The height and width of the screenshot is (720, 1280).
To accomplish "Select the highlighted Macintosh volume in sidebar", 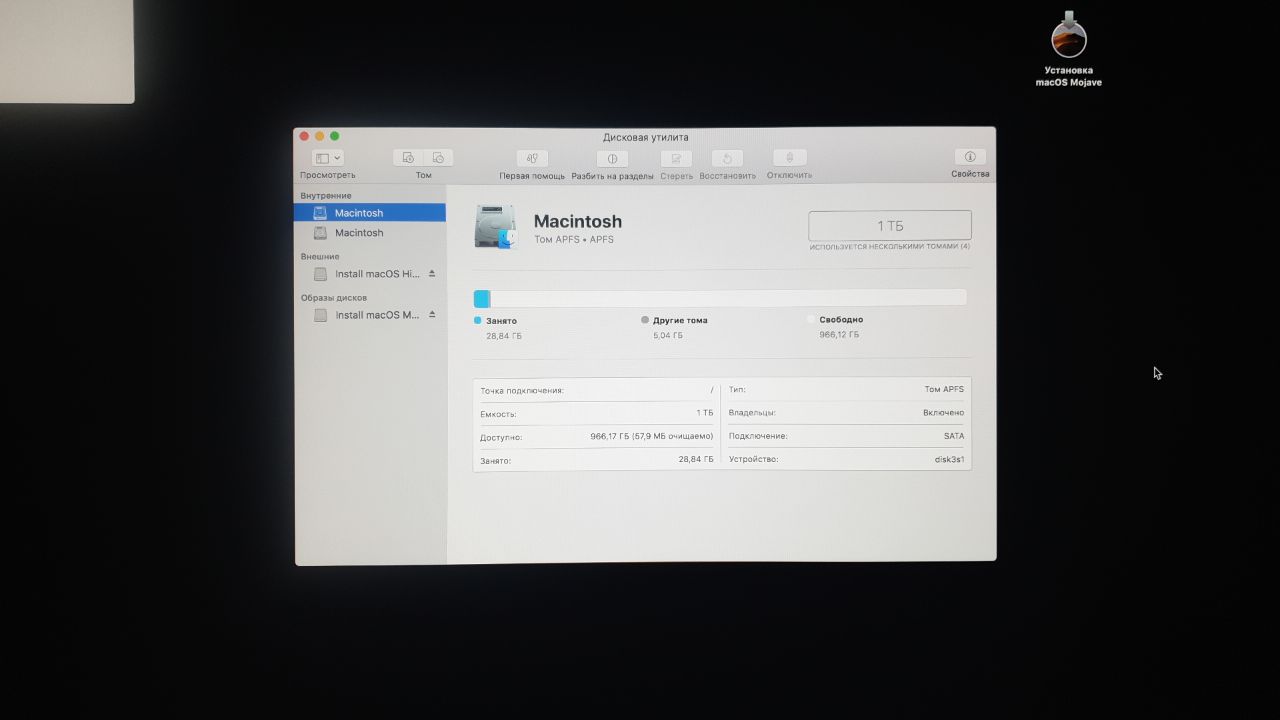I will (x=370, y=213).
